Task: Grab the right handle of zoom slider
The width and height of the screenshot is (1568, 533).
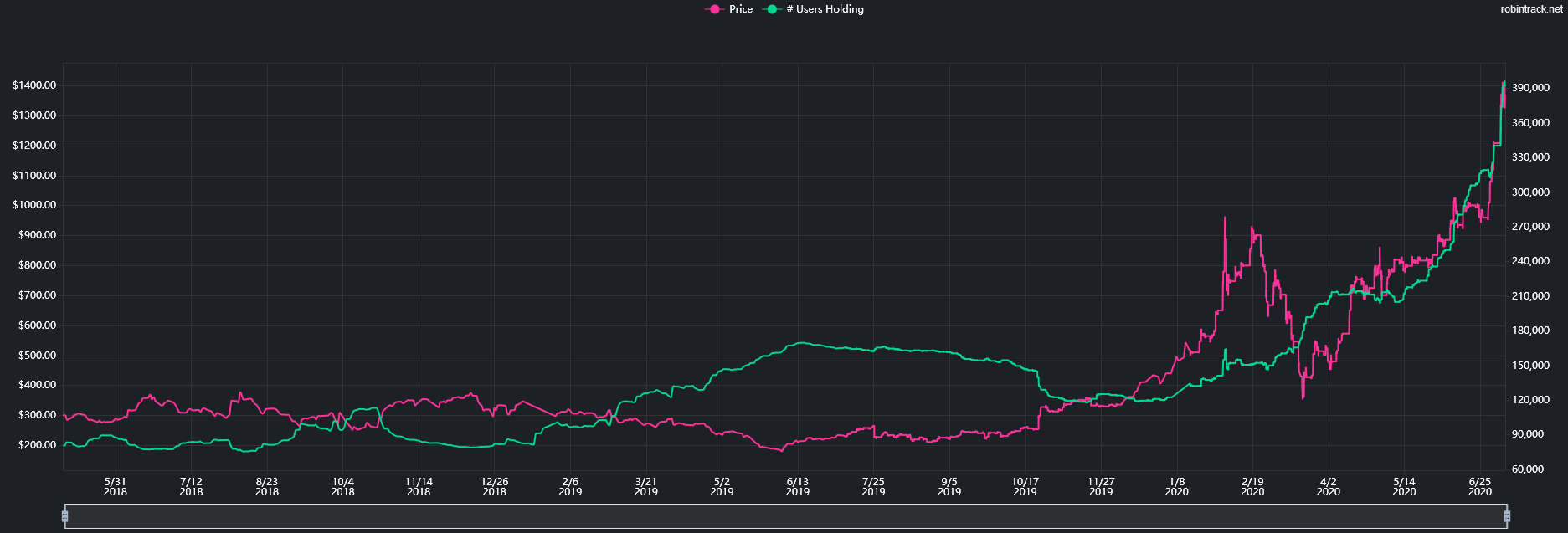Action: [x=1507, y=516]
